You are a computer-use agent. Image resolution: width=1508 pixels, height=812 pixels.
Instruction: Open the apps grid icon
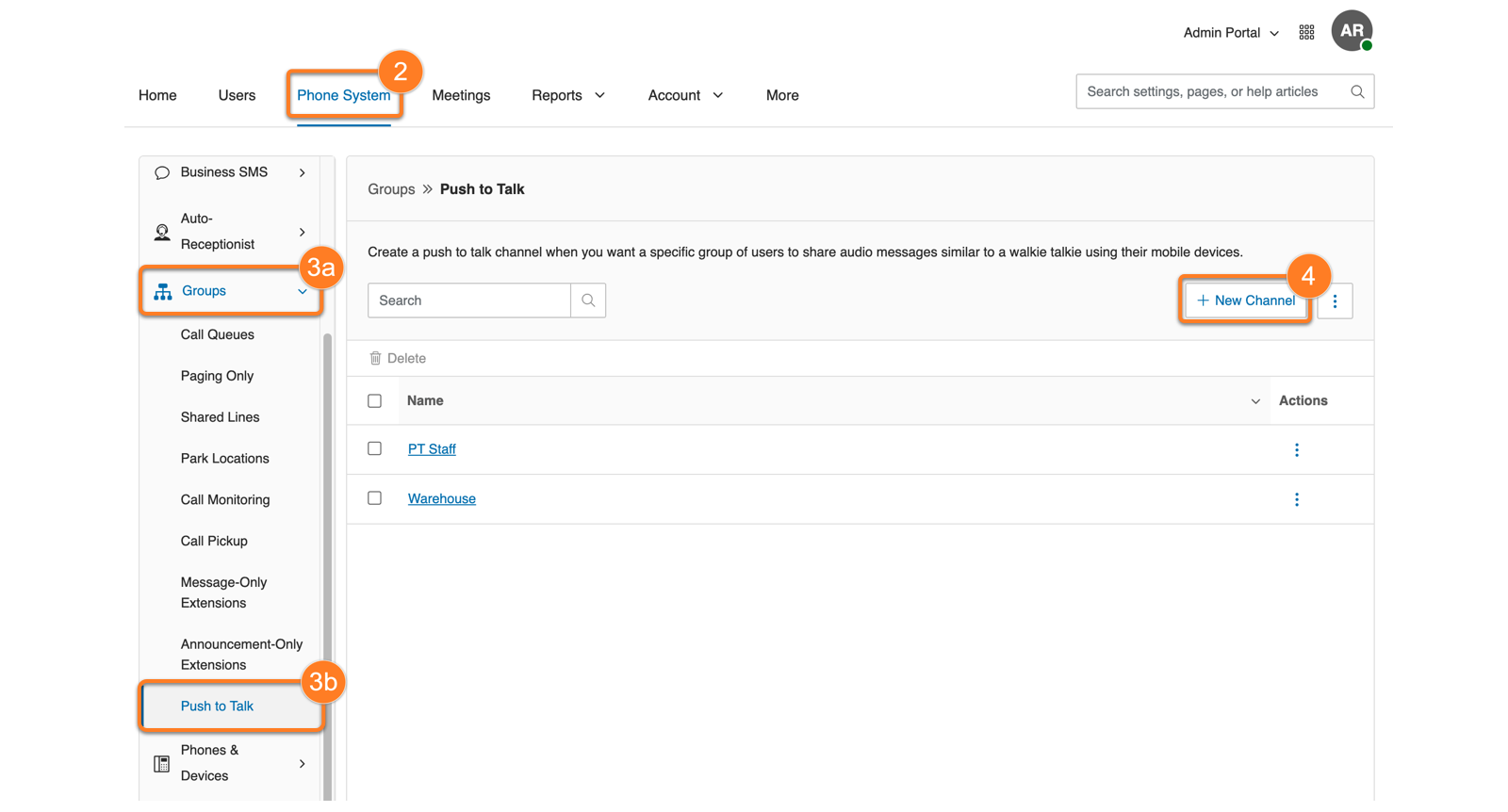coord(1306,33)
